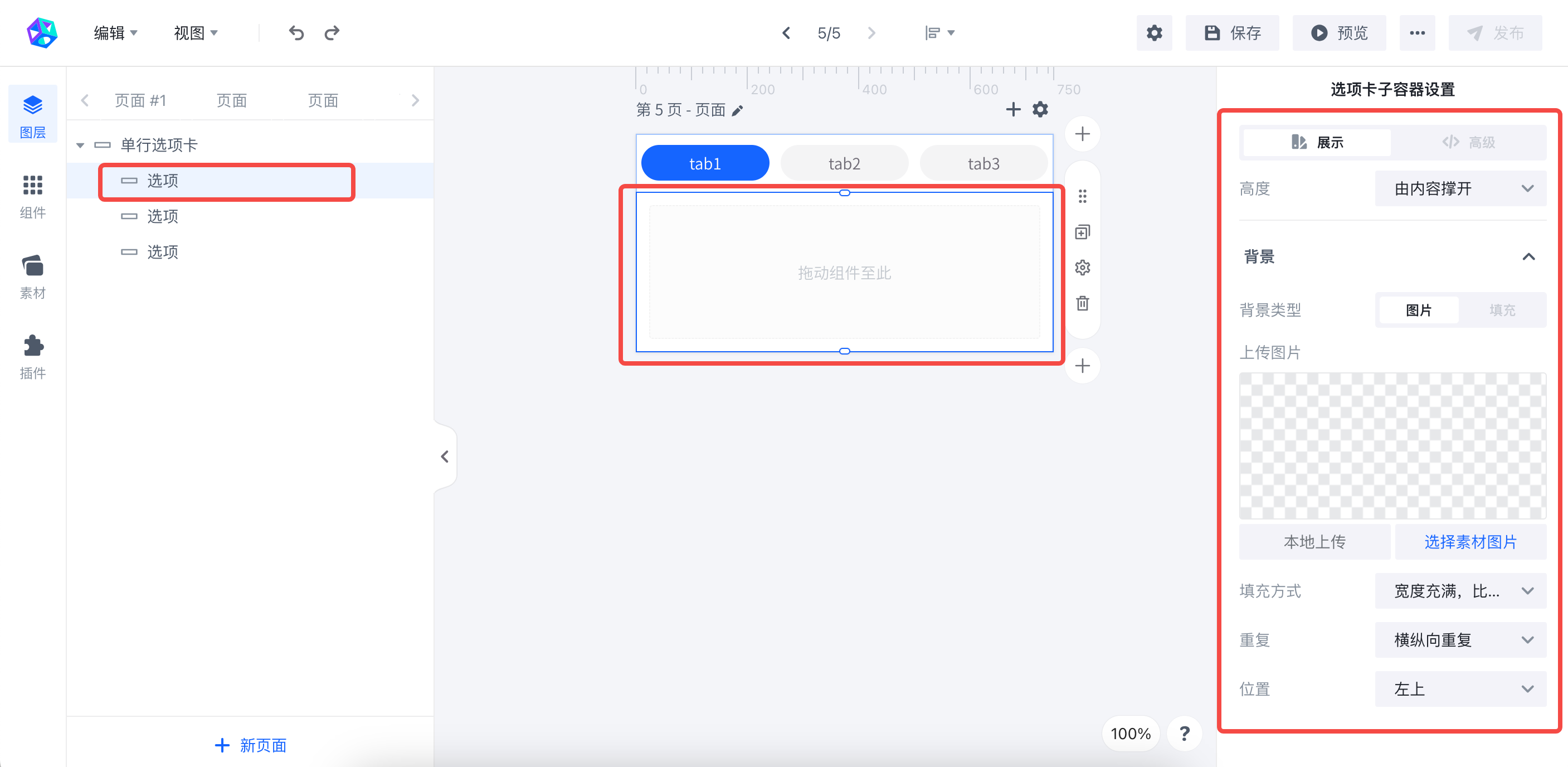Click the undo arrow icon
The height and width of the screenshot is (767, 1568).
tap(296, 33)
